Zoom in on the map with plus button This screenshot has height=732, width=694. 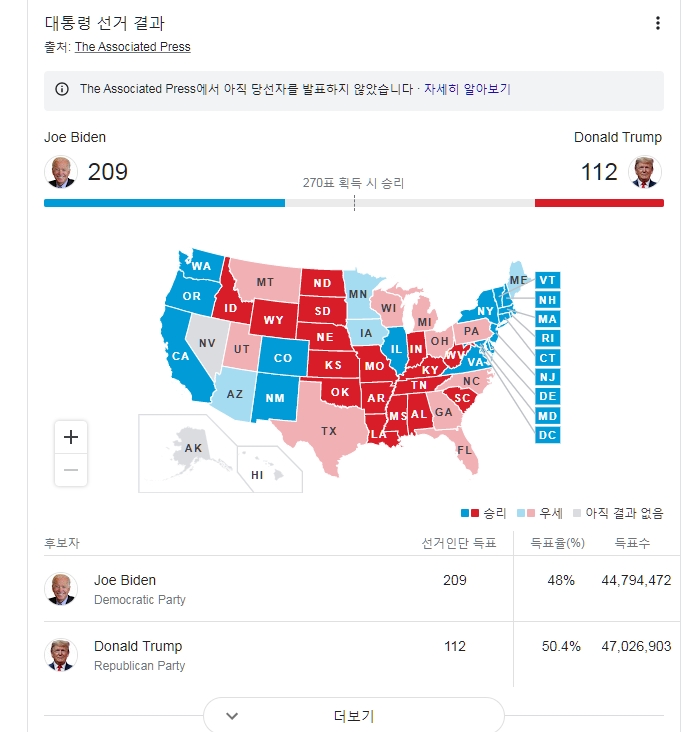(71, 437)
